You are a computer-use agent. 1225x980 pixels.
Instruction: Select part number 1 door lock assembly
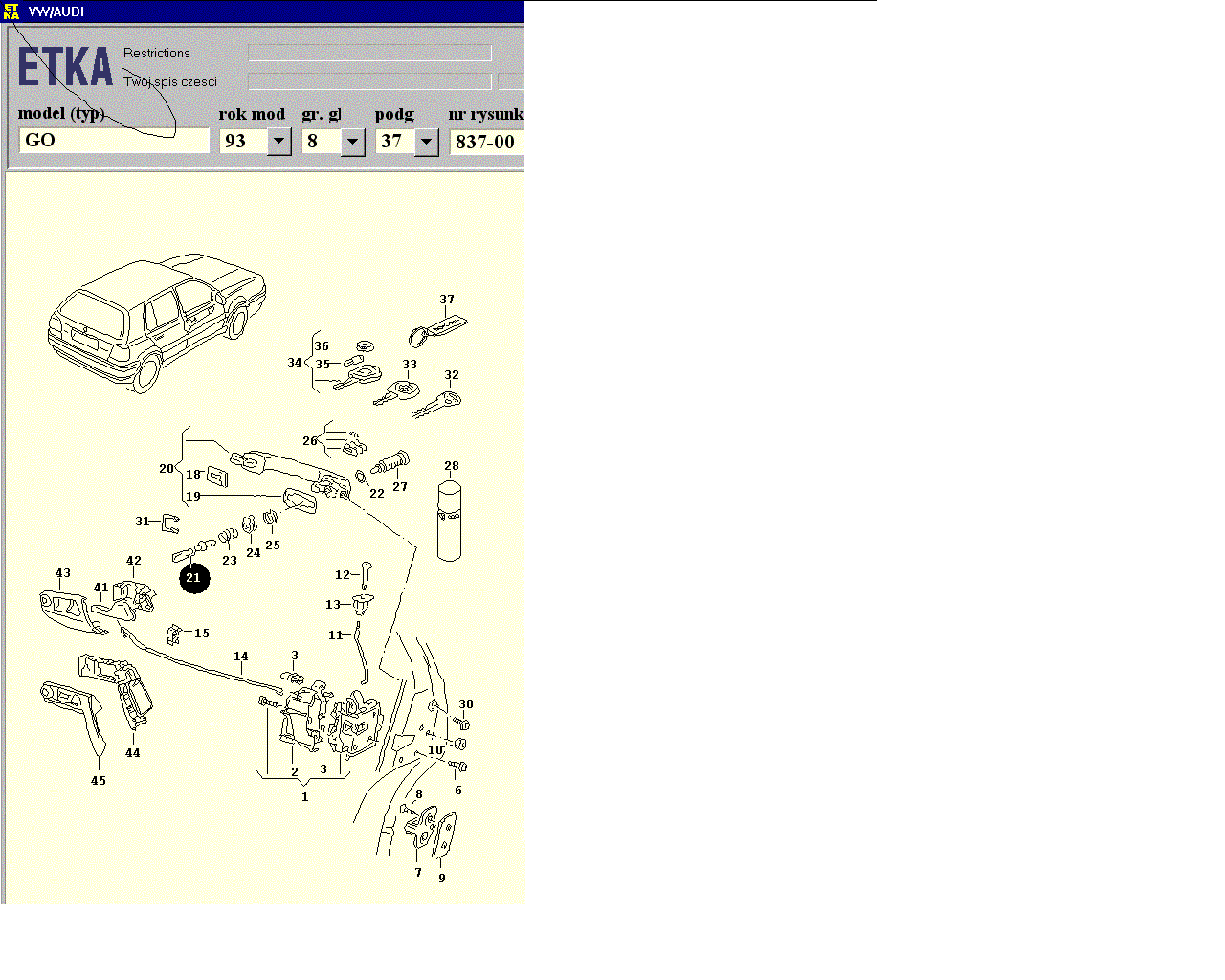305,797
